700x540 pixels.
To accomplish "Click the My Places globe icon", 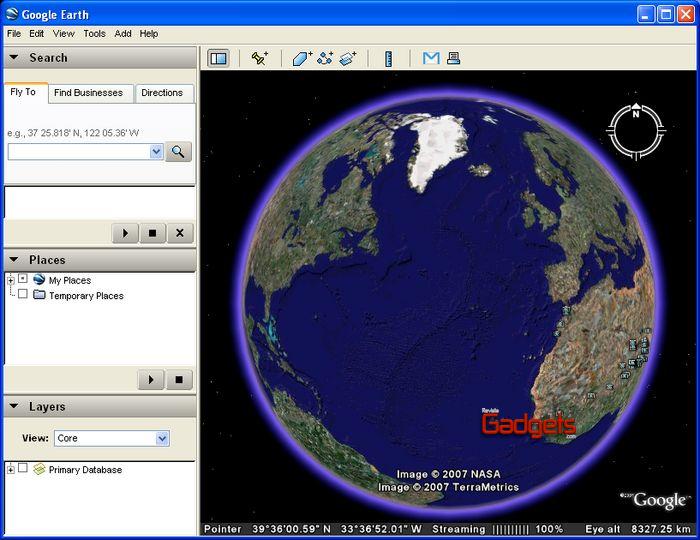I will [39, 279].
